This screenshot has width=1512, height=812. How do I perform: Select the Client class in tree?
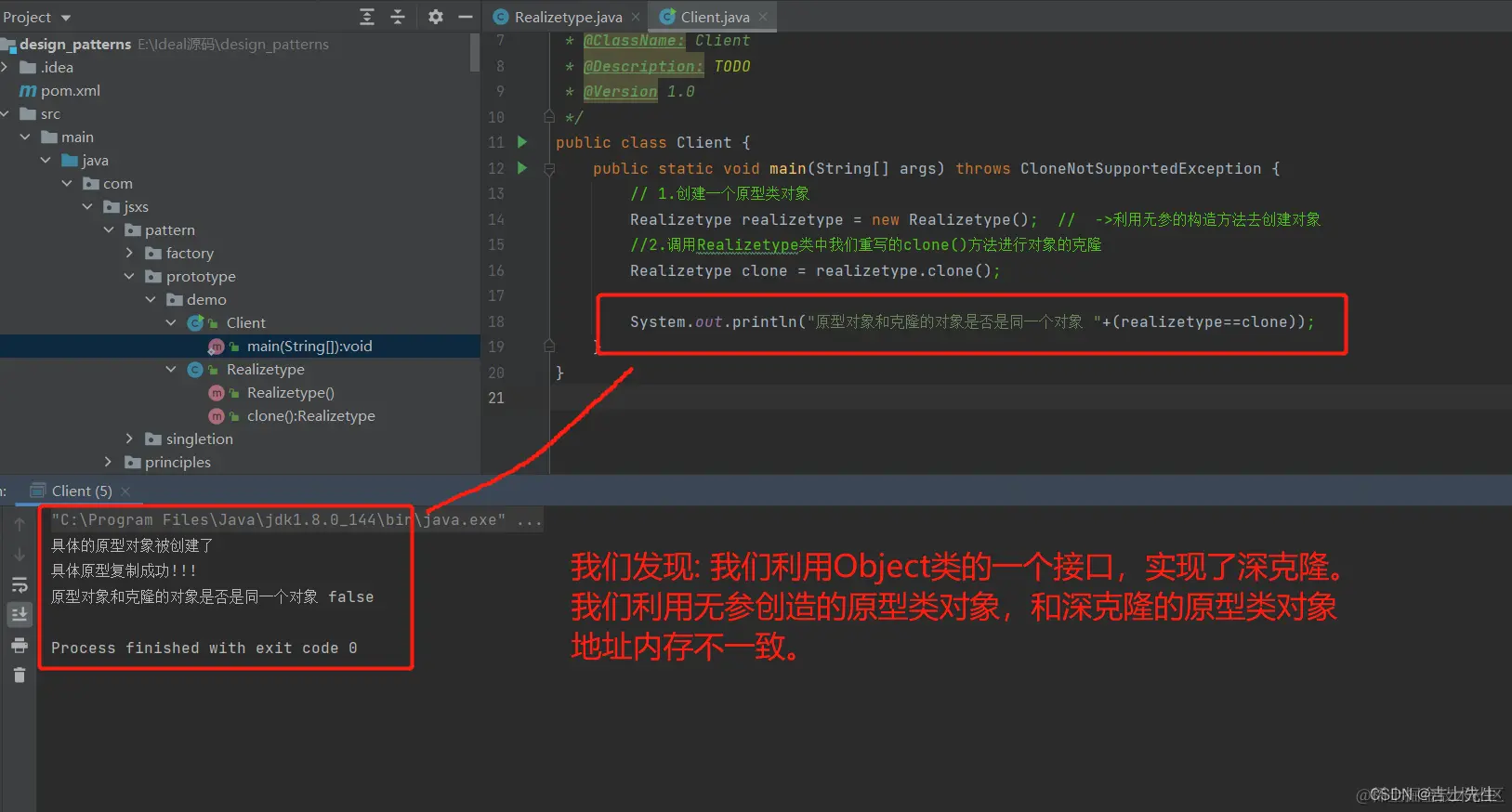(x=246, y=322)
